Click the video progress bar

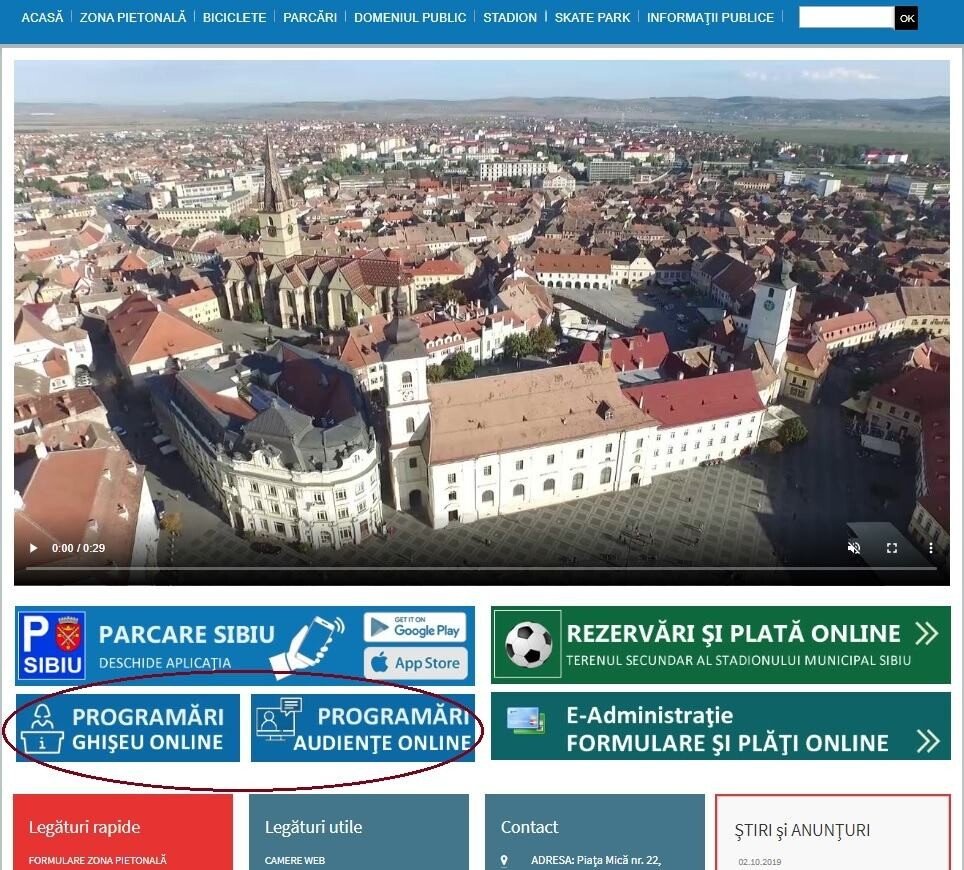pos(480,569)
